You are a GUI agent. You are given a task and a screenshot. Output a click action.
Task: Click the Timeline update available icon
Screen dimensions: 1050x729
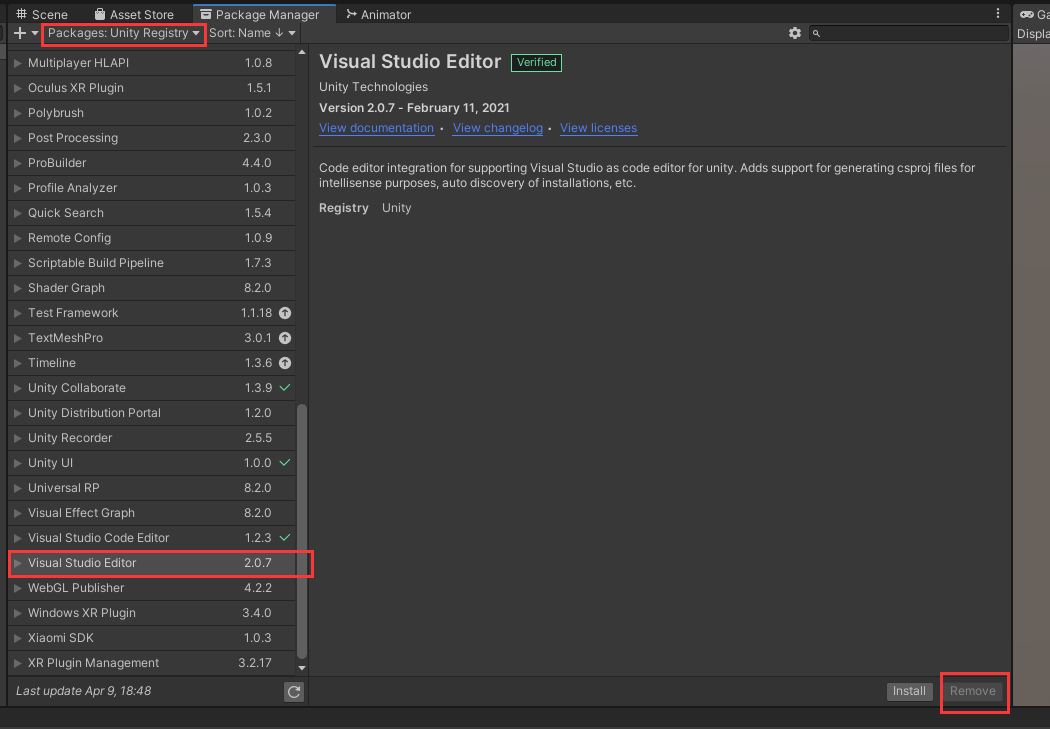click(285, 363)
